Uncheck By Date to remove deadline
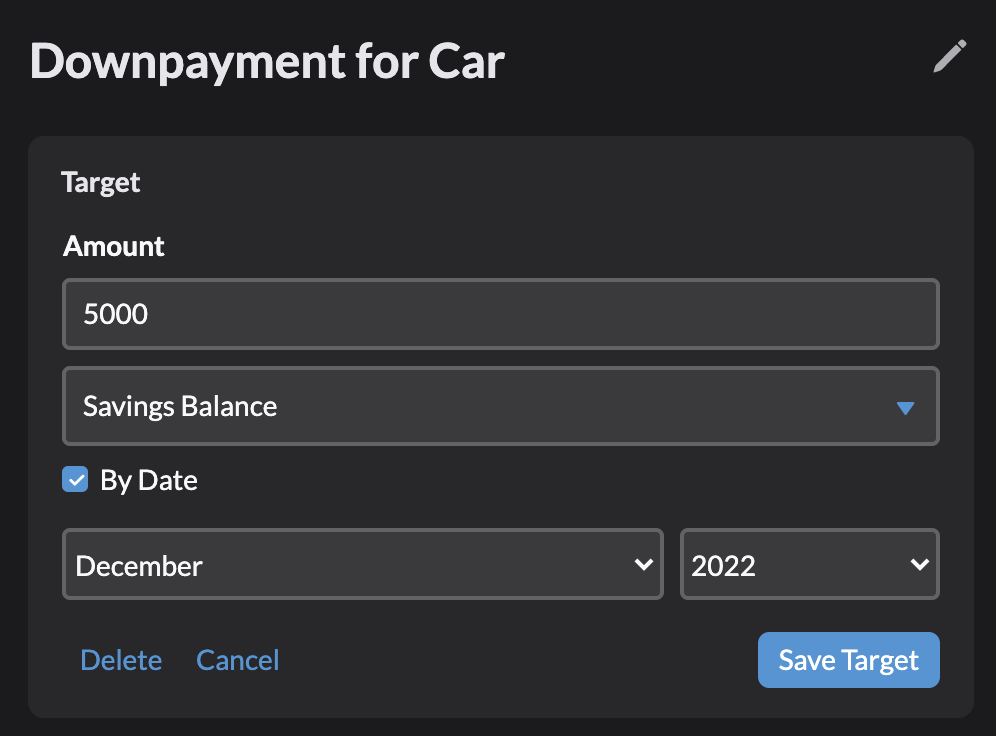This screenshot has height=736, width=996. click(75, 479)
